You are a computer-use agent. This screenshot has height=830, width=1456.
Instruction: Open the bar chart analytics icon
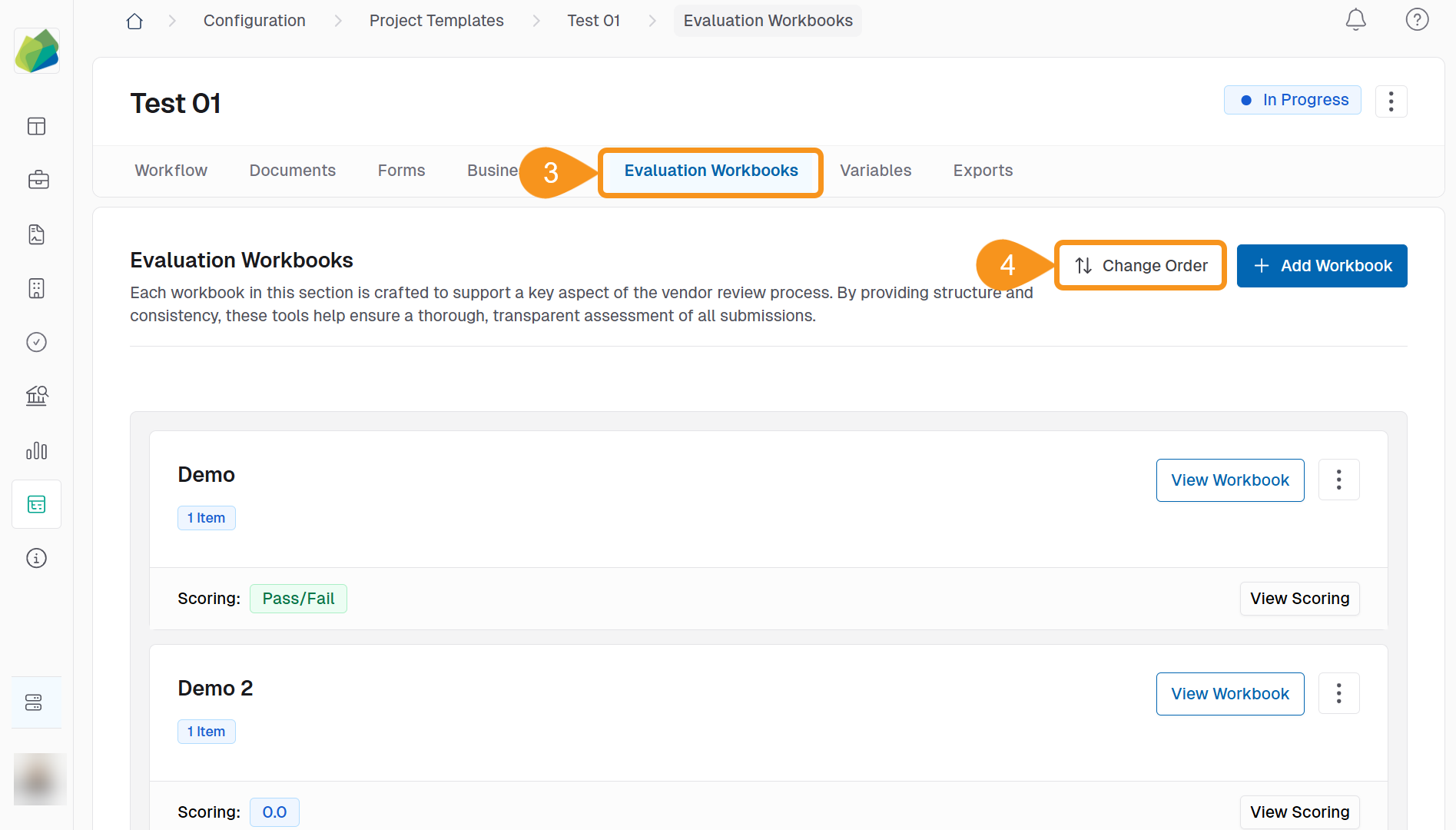click(37, 450)
